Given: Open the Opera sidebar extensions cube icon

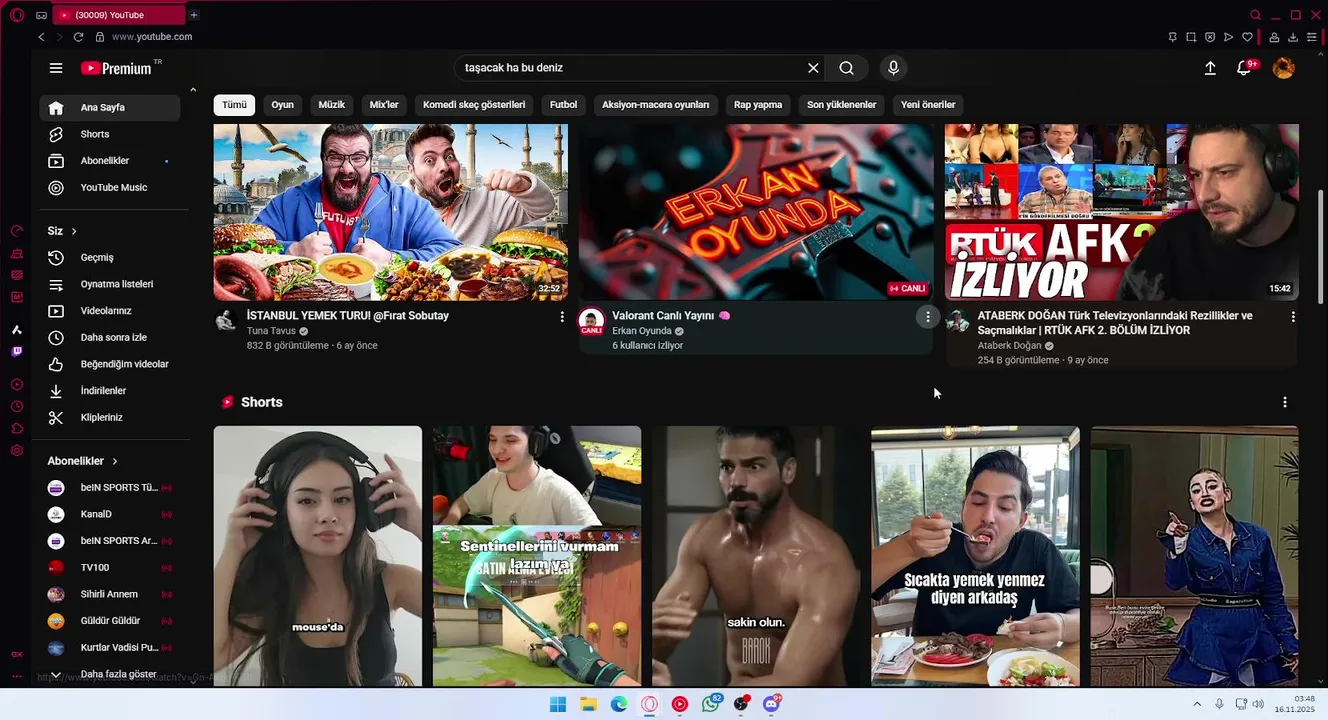Looking at the screenshot, I should (x=17, y=429).
